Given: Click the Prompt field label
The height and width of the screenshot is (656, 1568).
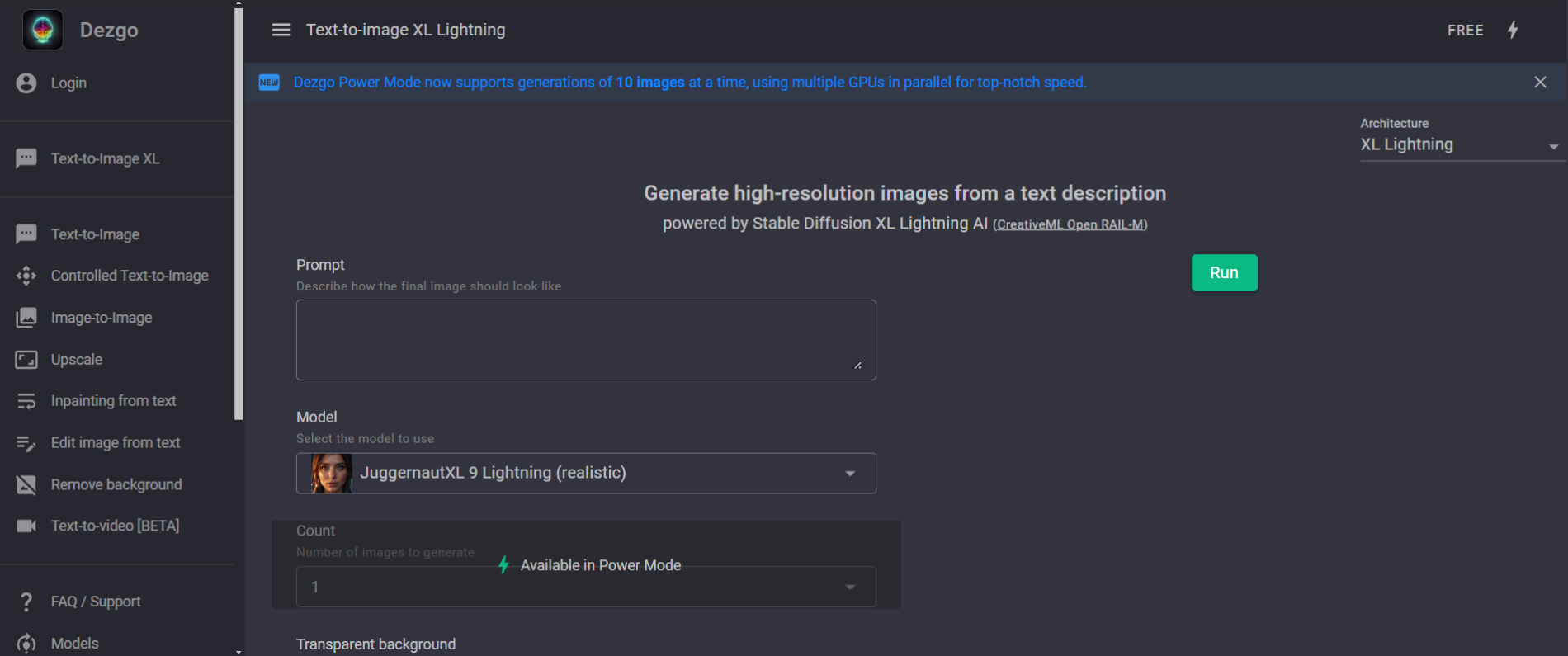Looking at the screenshot, I should (320, 265).
